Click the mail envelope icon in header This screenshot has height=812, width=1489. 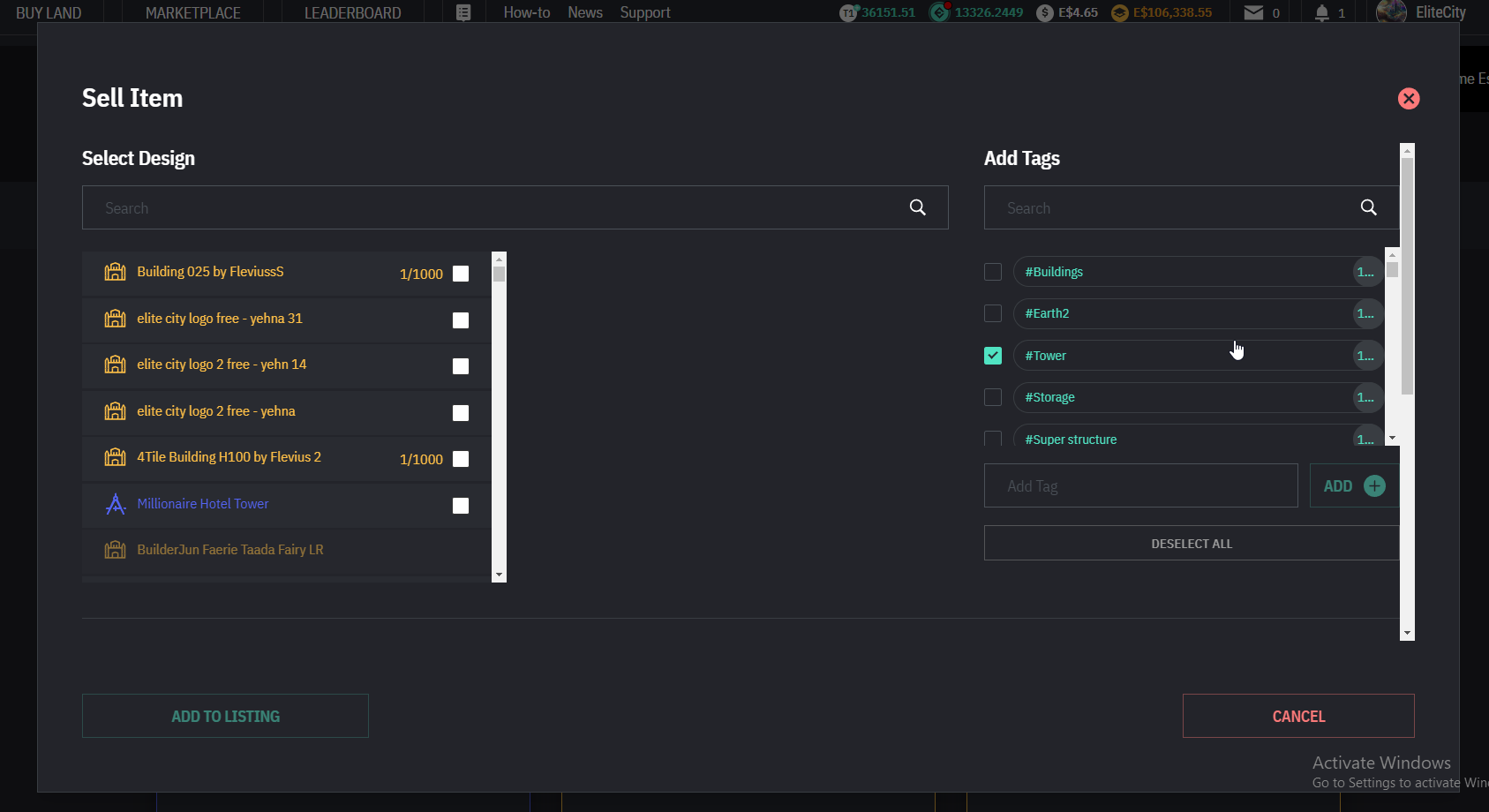(x=1253, y=12)
